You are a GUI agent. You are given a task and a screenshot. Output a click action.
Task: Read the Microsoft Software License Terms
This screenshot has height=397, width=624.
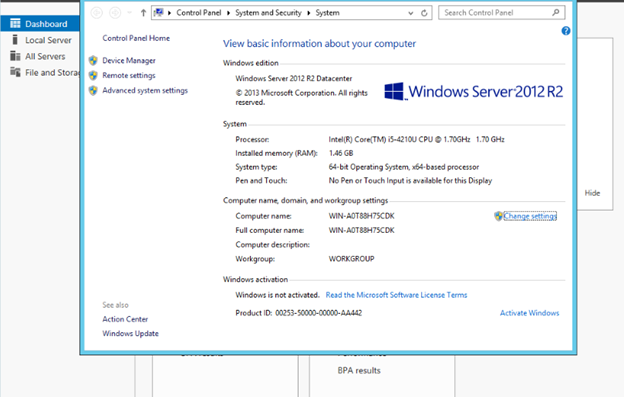click(396, 295)
